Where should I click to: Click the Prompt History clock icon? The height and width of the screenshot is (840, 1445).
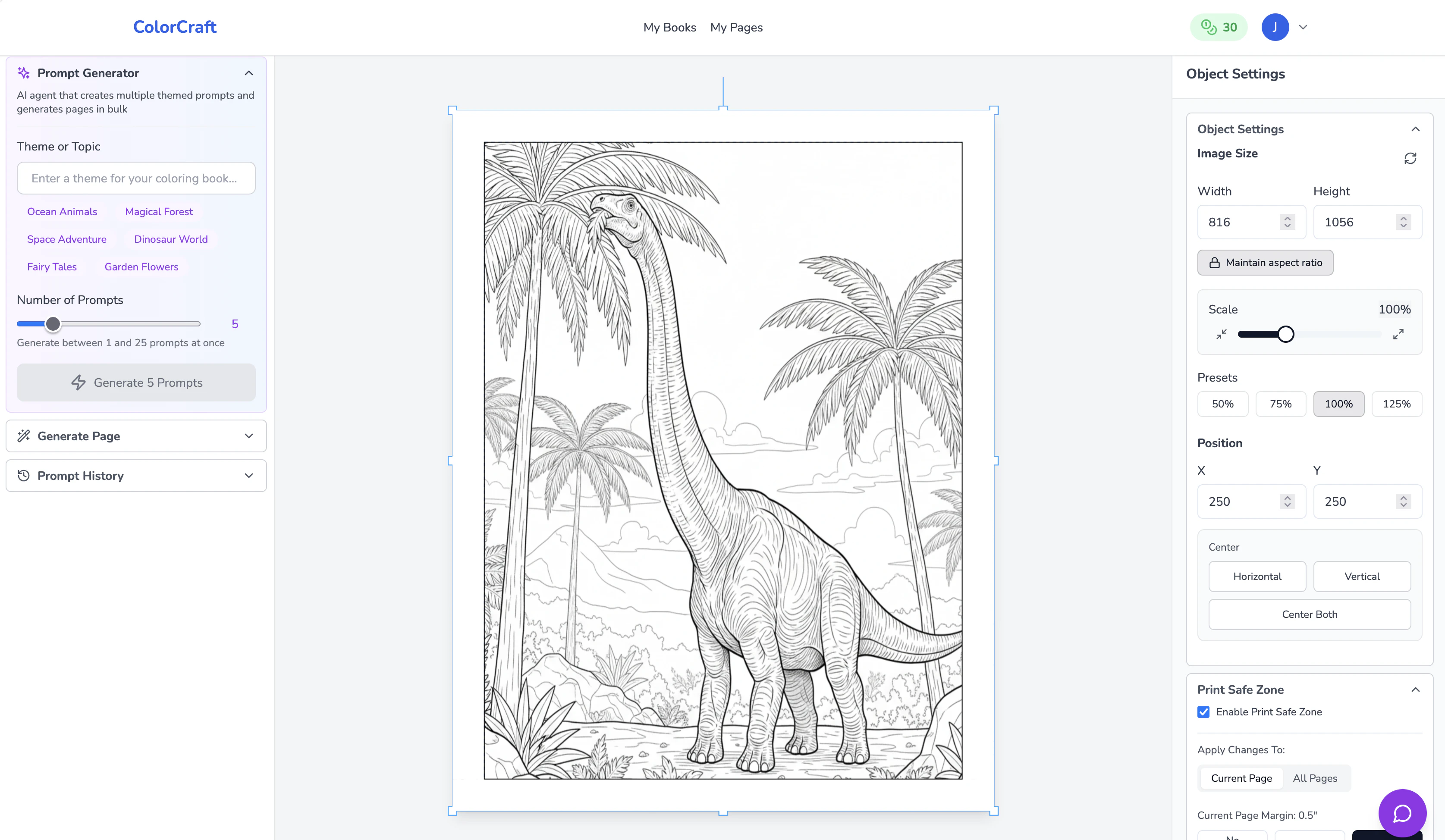(24, 475)
